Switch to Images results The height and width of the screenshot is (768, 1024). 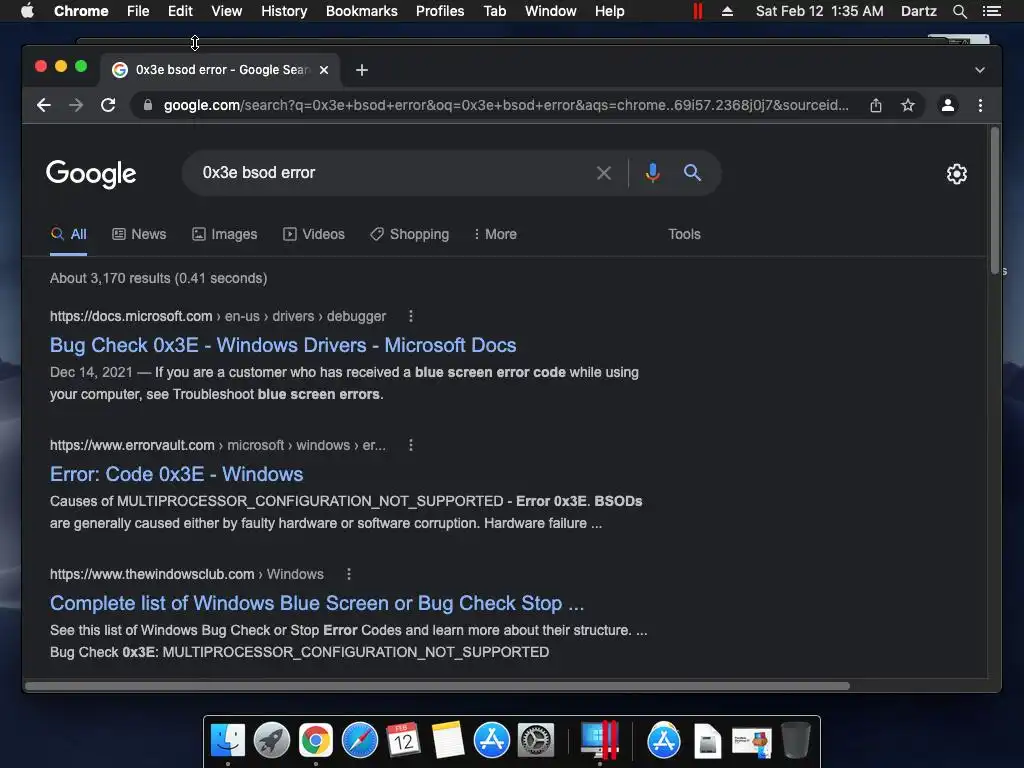(225, 234)
